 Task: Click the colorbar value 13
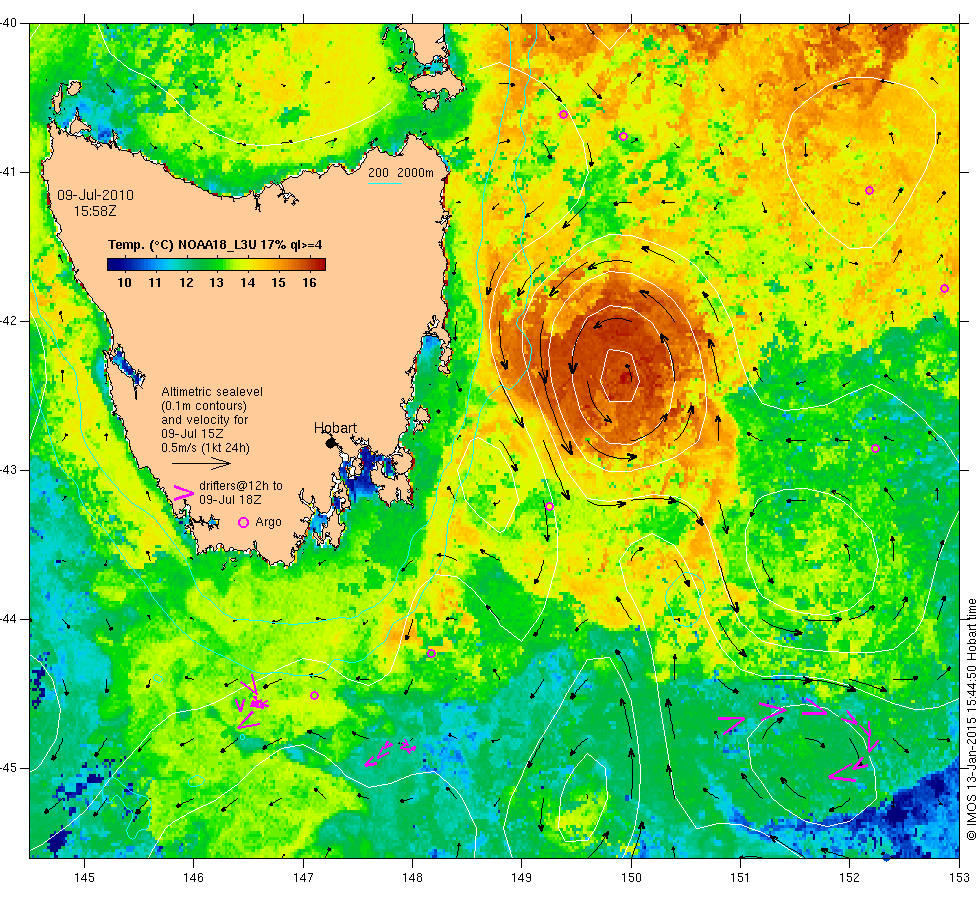(216, 282)
